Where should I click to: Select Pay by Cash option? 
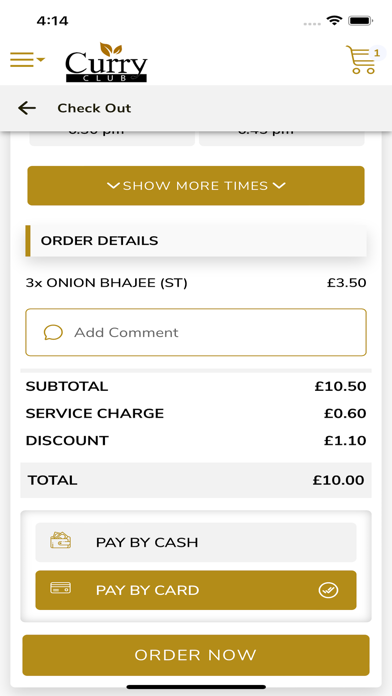pos(196,542)
